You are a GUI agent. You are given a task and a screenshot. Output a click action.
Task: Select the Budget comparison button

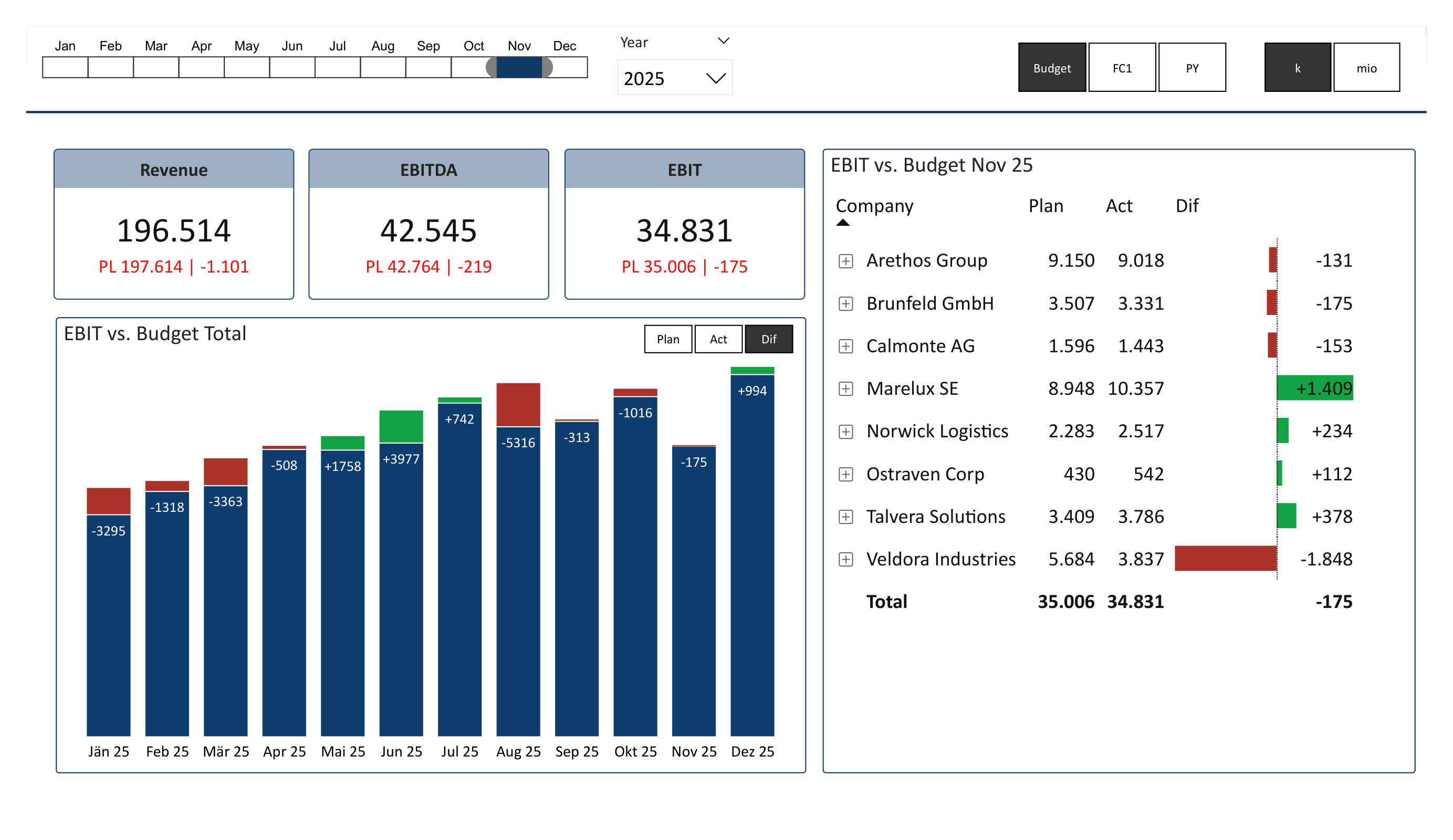(1052, 67)
